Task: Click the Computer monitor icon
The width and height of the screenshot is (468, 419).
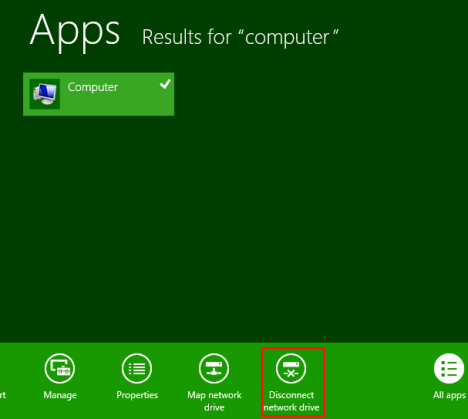Action: tap(45, 94)
